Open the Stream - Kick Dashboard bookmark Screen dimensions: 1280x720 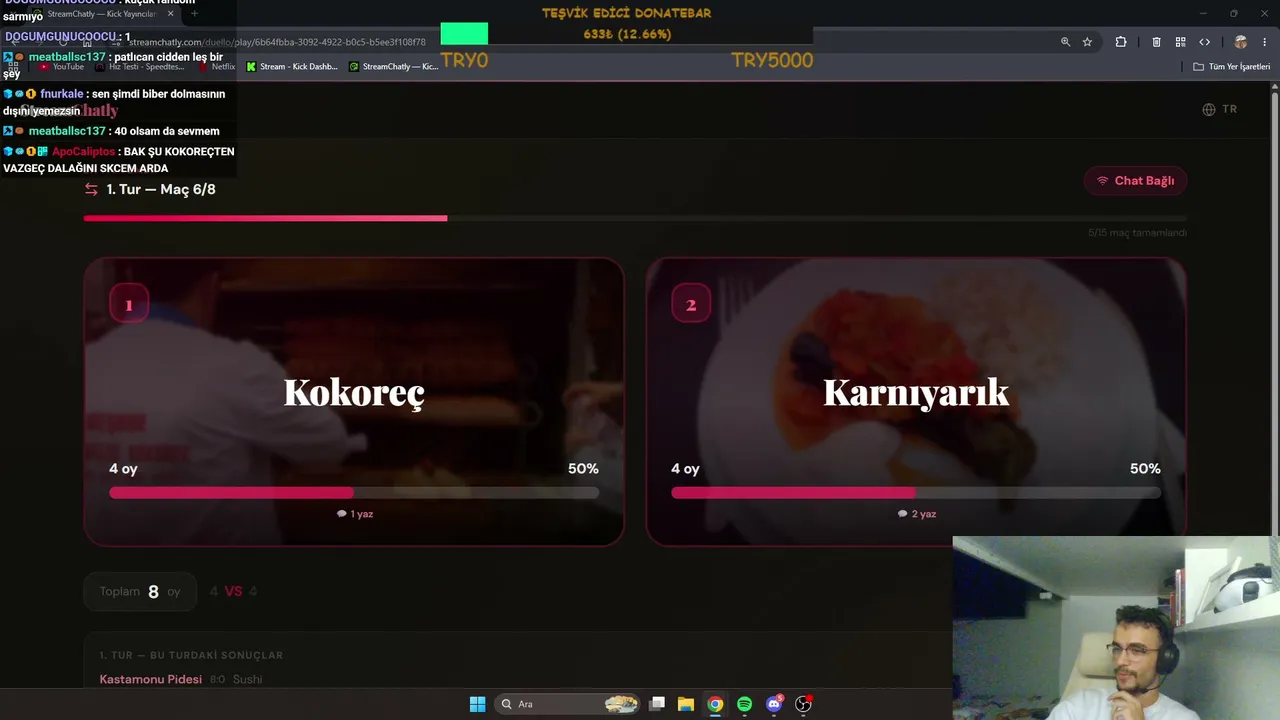click(292, 67)
